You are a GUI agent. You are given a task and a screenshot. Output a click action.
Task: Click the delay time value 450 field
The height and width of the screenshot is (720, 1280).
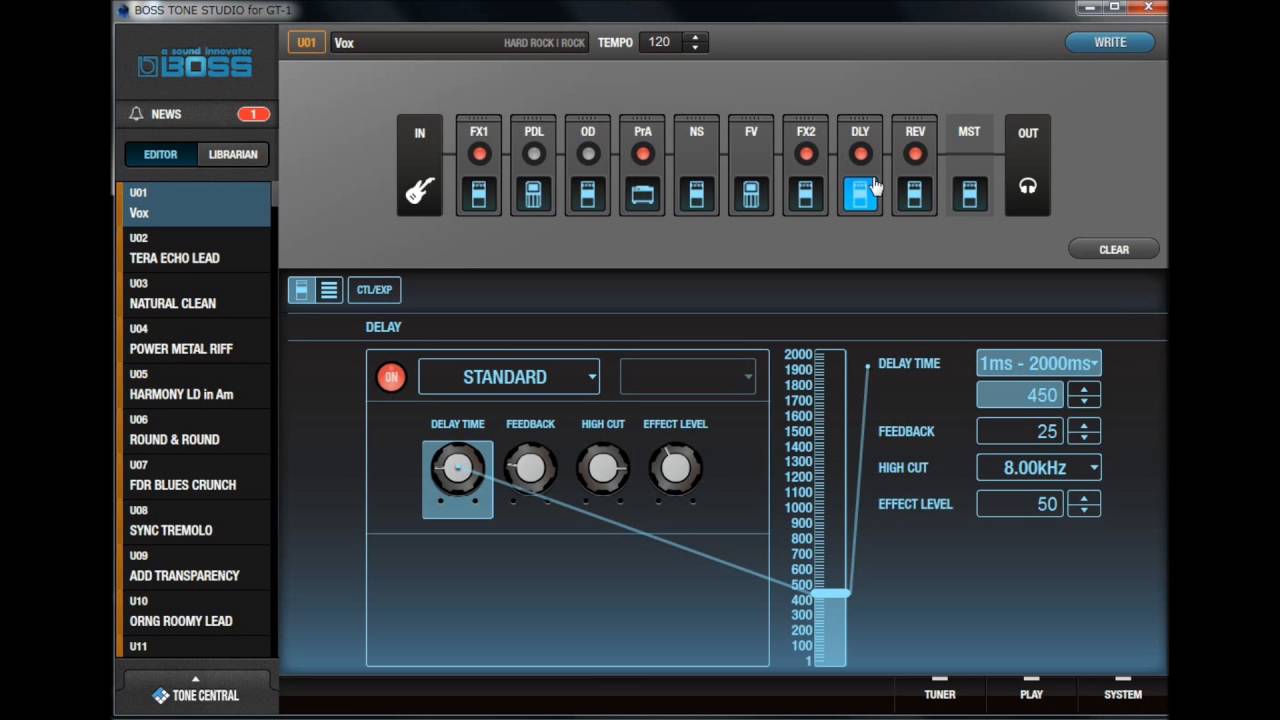click(1020, 394)
